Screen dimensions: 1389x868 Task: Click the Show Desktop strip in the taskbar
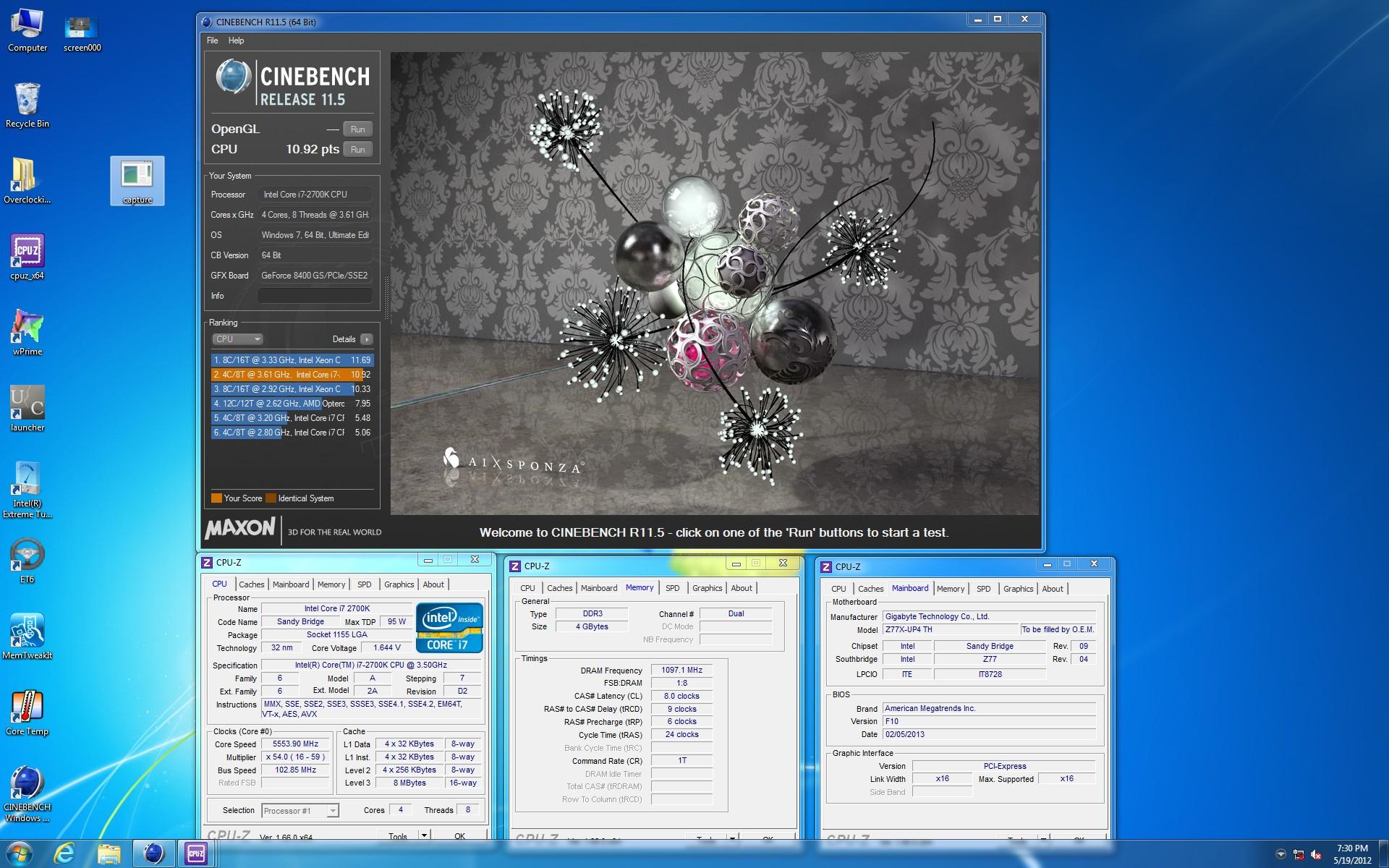point(1385,854)
